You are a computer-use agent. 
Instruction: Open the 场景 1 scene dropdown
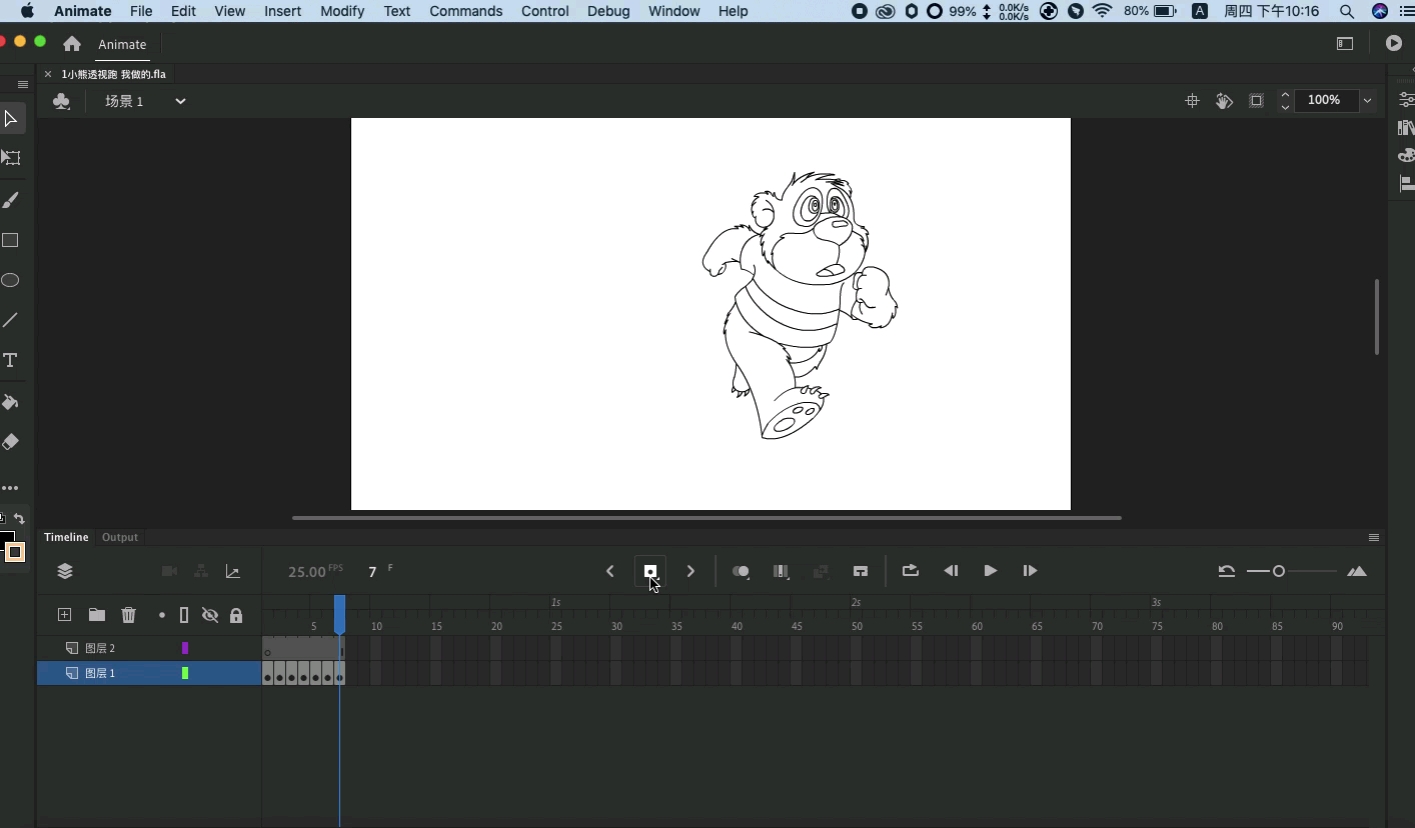point(180,101)
